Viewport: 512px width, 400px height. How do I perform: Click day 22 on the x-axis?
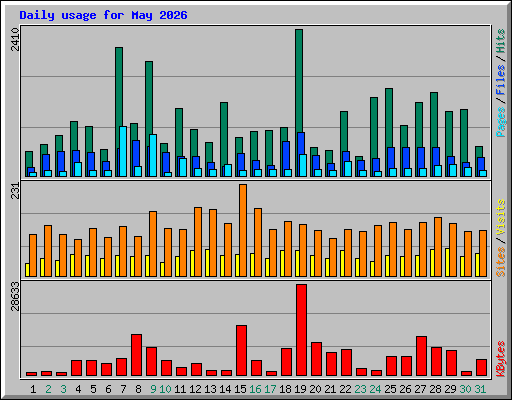point(345,389)
